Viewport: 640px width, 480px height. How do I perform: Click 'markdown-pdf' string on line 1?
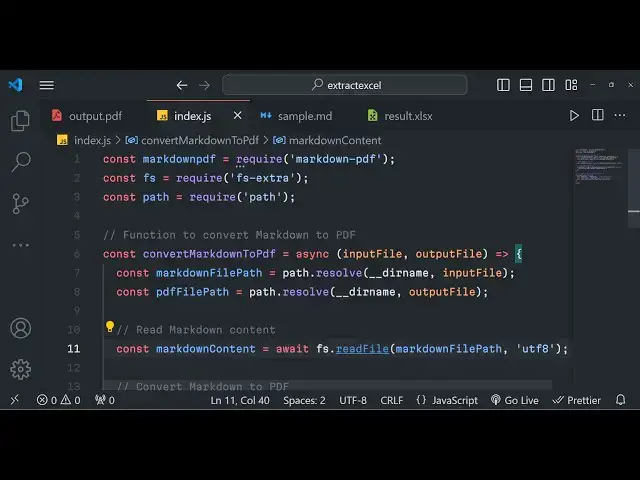[x=336, y=159]
